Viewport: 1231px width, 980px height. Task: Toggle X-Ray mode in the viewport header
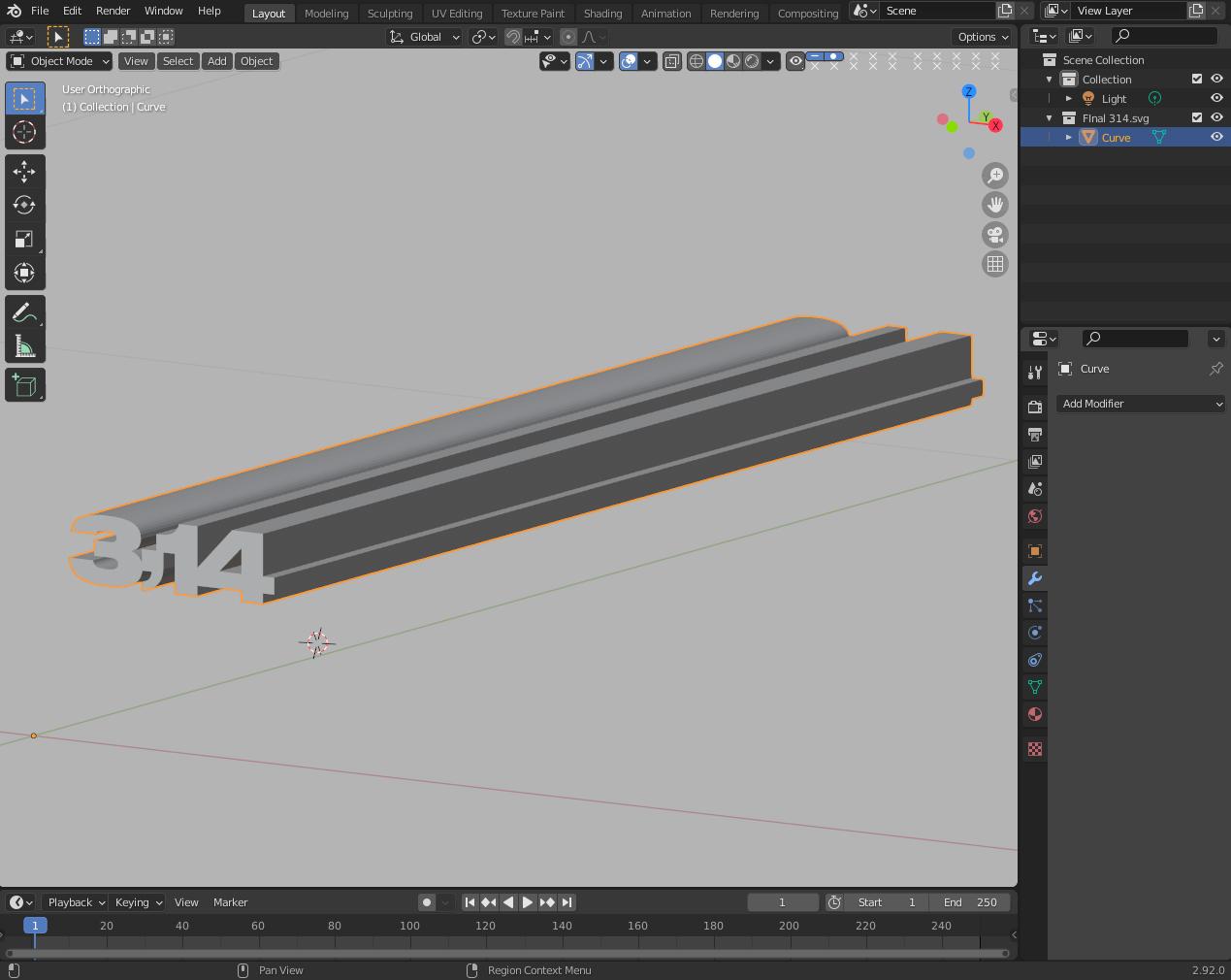click(671, 61)
